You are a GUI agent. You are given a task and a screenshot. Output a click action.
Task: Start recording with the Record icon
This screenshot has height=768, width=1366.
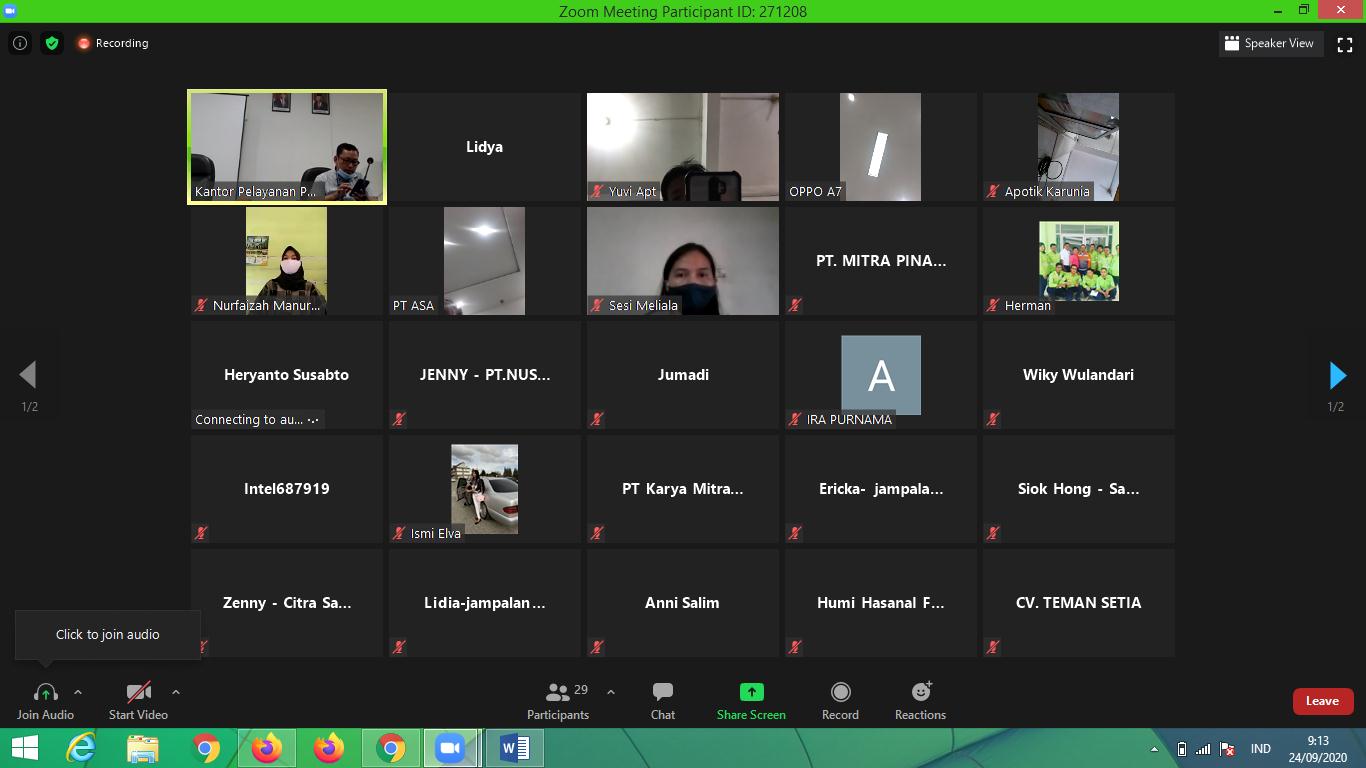tap(840, 700)
